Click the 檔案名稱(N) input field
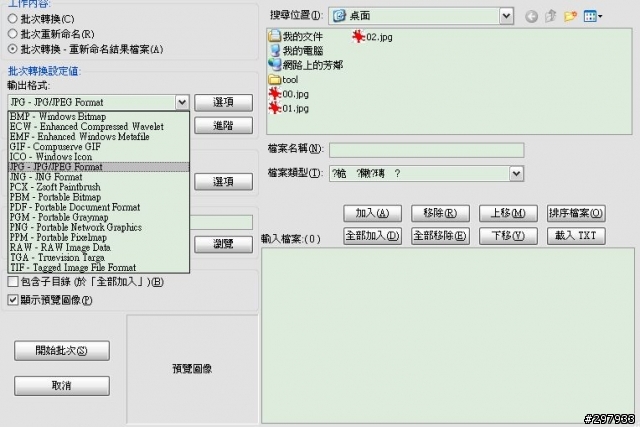Screen dimensions: 640x427 [x=427, y=150]
